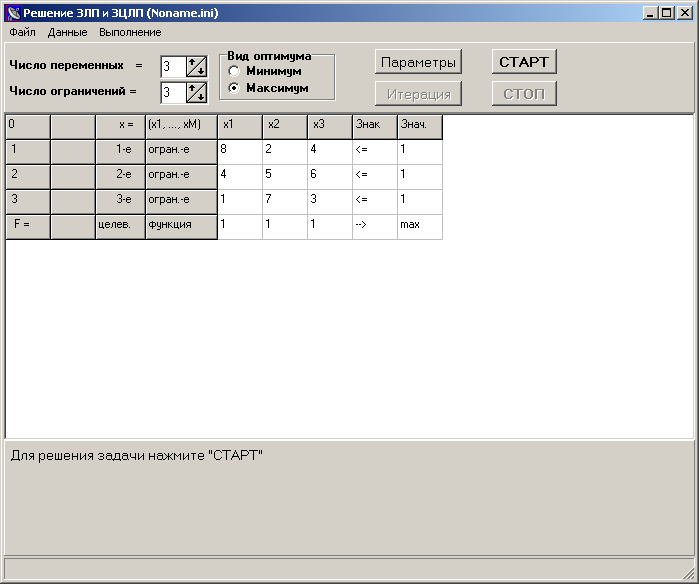Viewport: 699px width, 584px height.
Task: Click the max cell in objective row
Action: [420, 226]
